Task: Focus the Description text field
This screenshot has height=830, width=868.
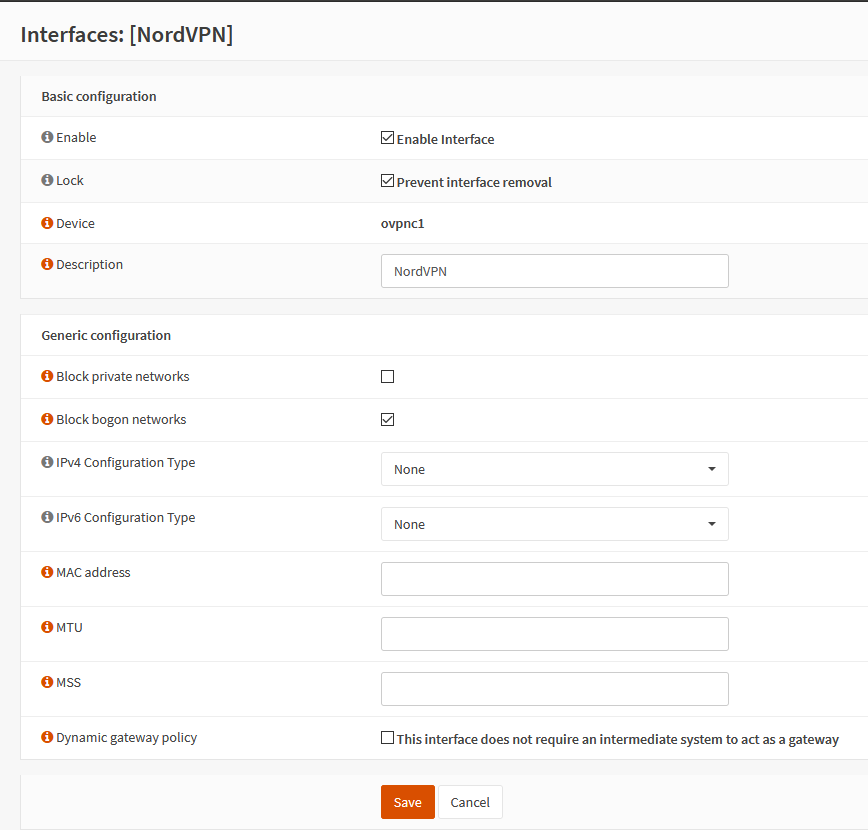Action: [554, 271]
